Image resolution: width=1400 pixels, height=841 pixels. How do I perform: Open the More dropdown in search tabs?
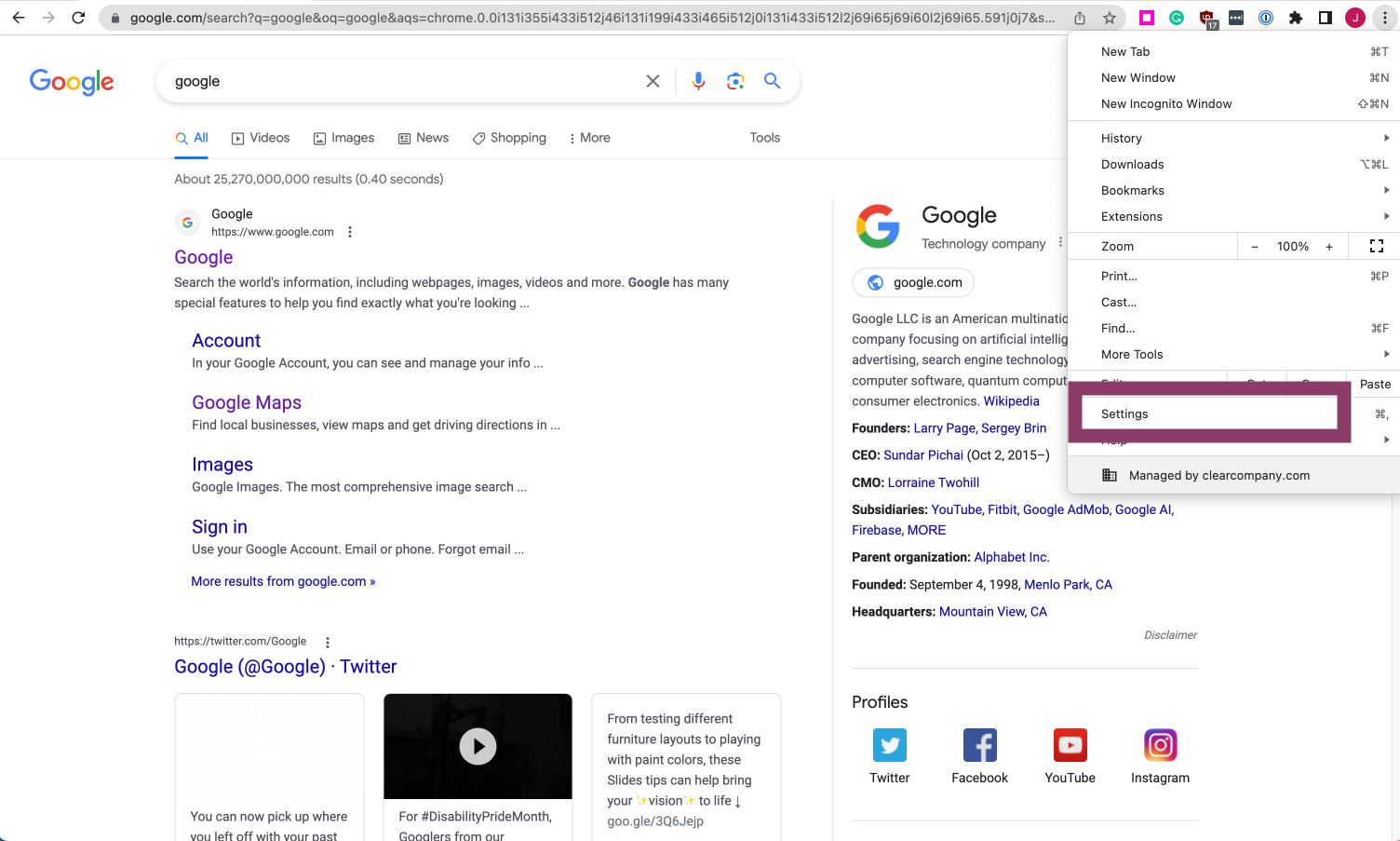pos(590,138)
